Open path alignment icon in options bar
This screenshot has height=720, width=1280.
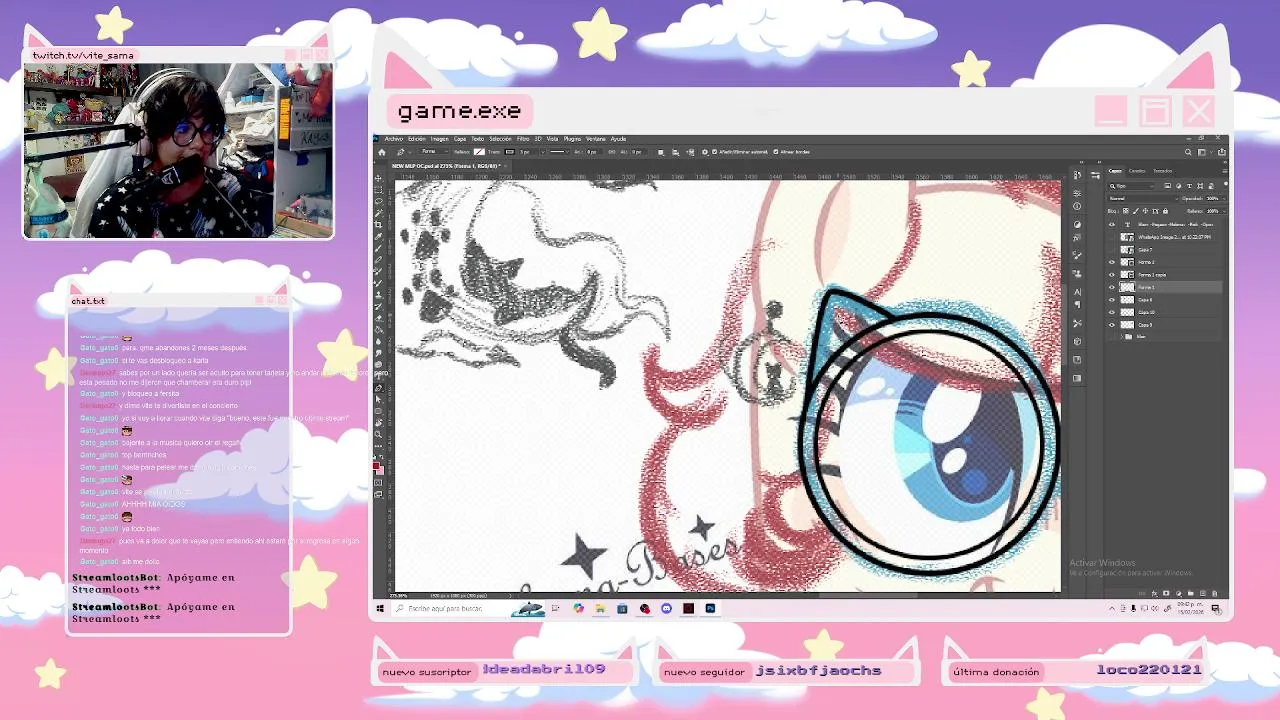point(675,152)
